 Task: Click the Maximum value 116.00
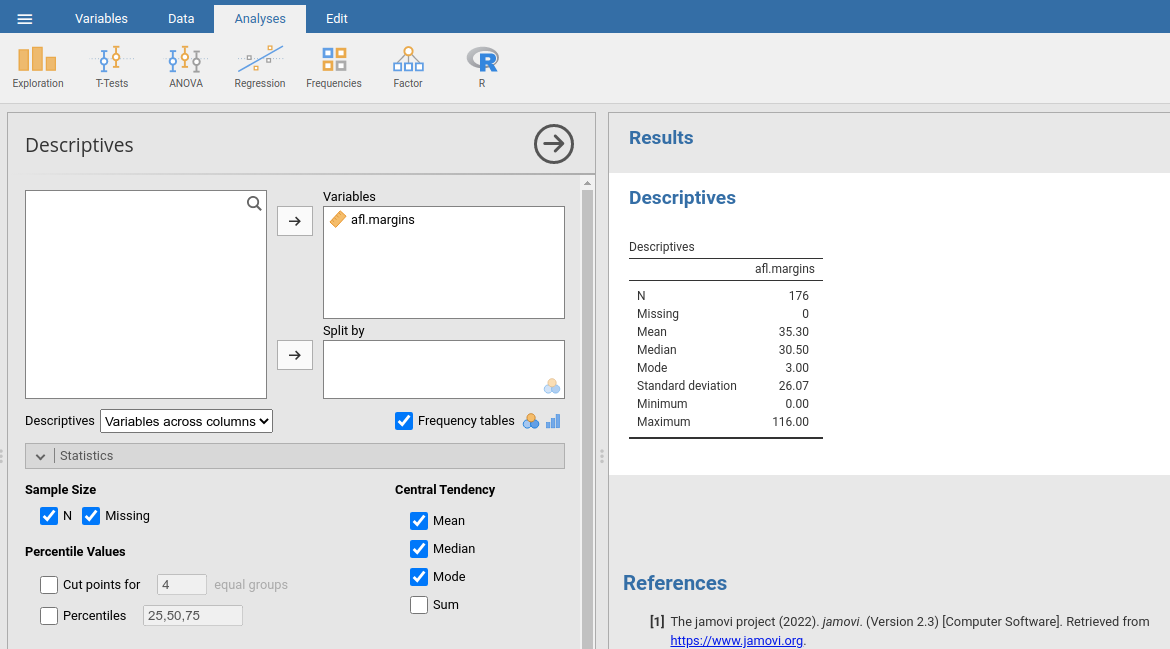[x=790, y=421]
